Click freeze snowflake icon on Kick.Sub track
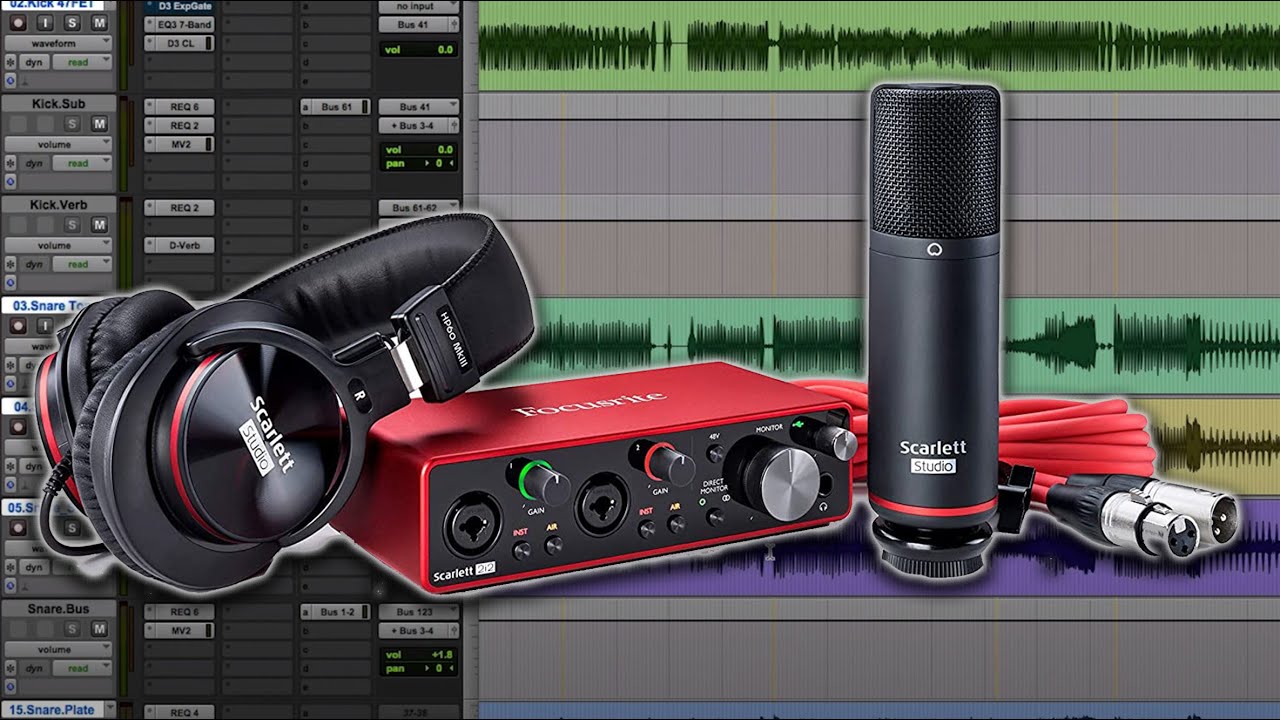This screenshot has height=720, width=1280. 10,163
